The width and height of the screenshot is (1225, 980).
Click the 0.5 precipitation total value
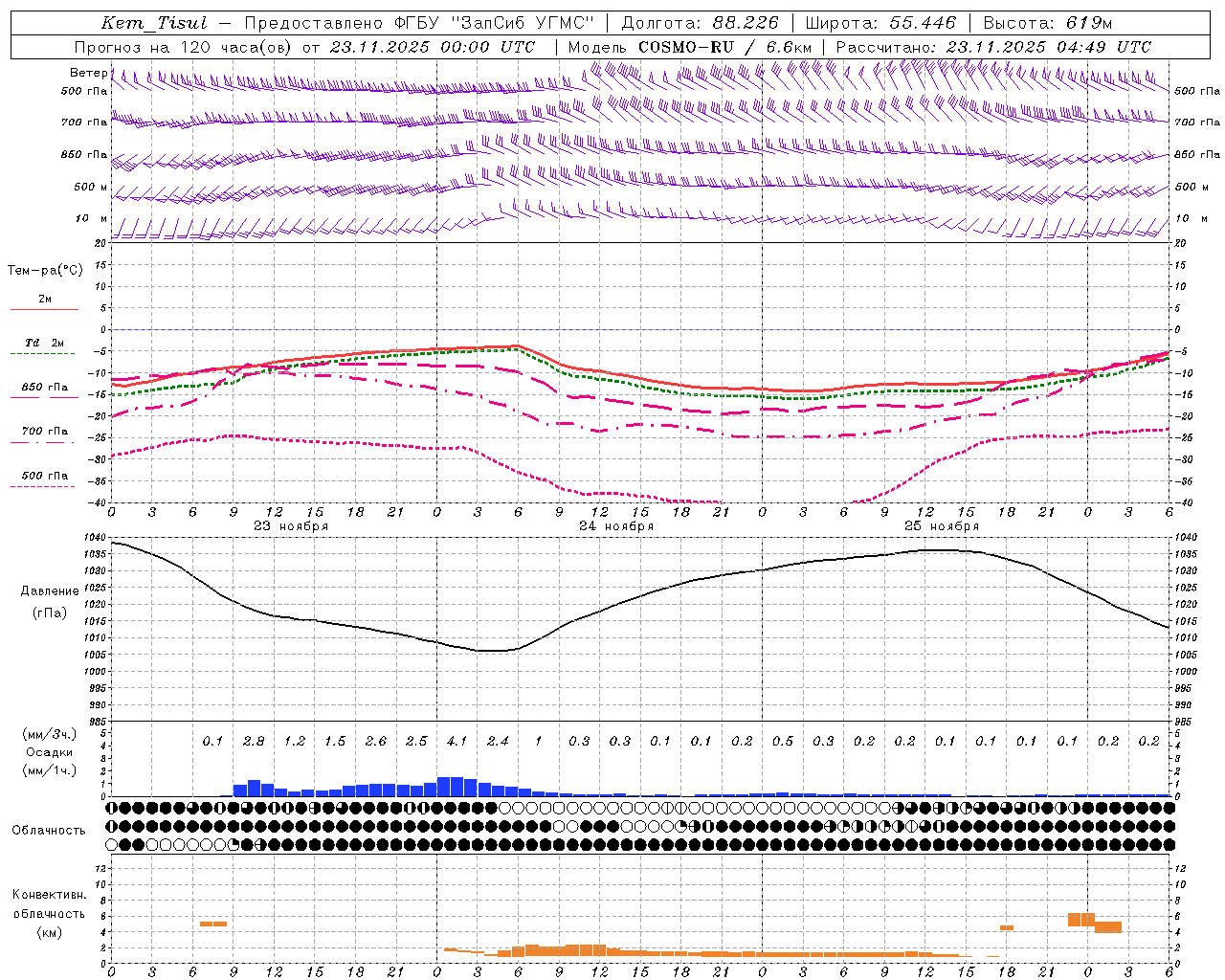pos(783,742)
